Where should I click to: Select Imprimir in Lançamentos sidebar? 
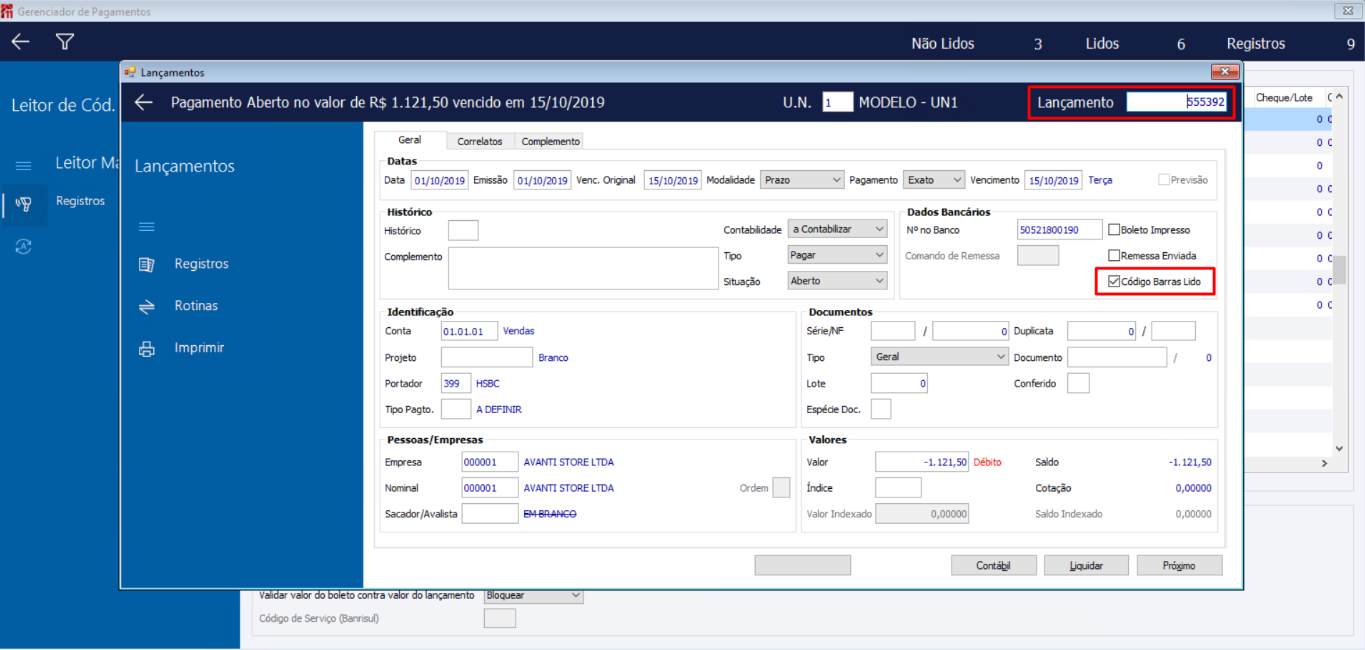pos(199,348)
